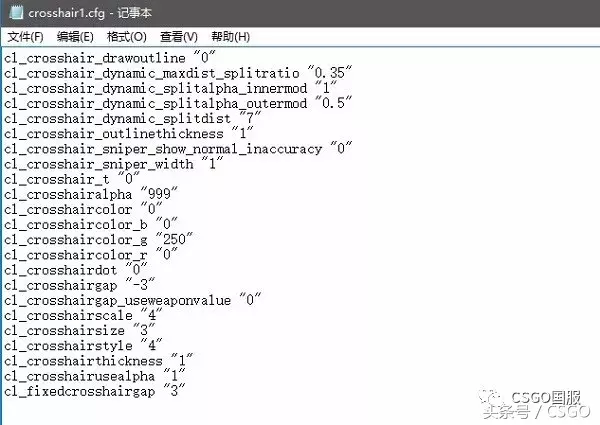Click the cl_crosshair_outlinethickness "1" line
This screenshot has width=600, height=425.
point(129,134)
